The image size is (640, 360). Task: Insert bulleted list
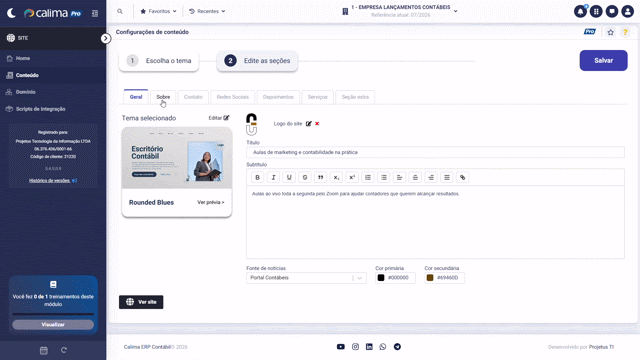[x=384, y=177]
